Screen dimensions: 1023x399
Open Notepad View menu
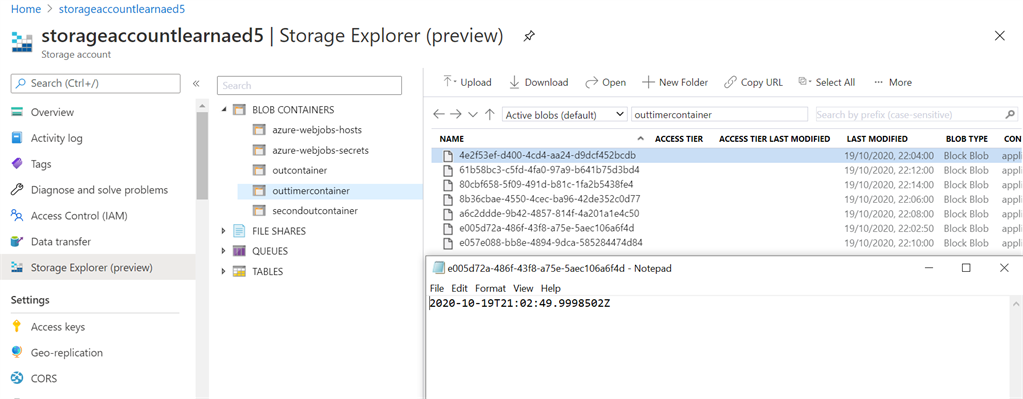(523, 288)
